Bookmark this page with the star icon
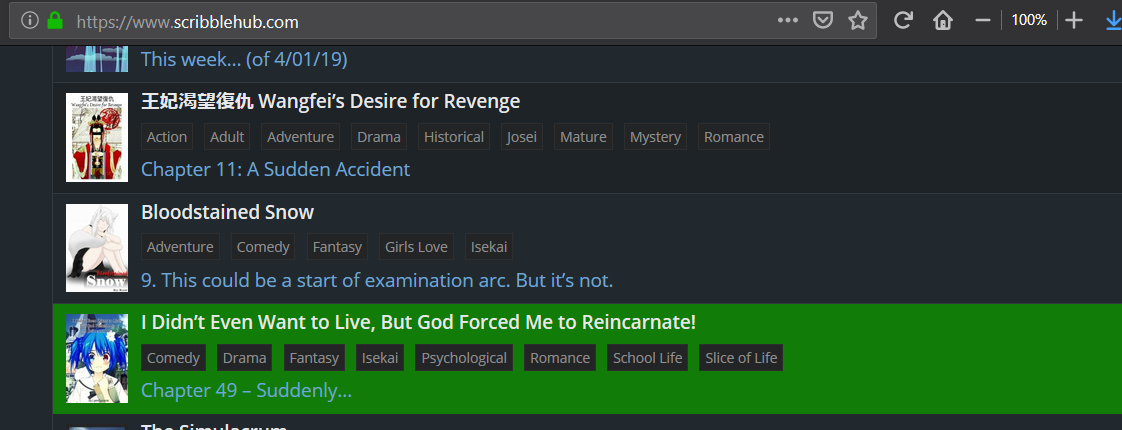The width and height of the screenshot is (1122, 430). (x=857, y=21)
